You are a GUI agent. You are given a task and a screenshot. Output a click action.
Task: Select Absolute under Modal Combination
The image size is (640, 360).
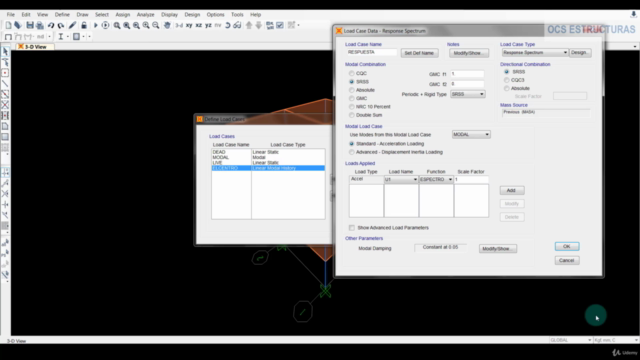click(351, 90)
